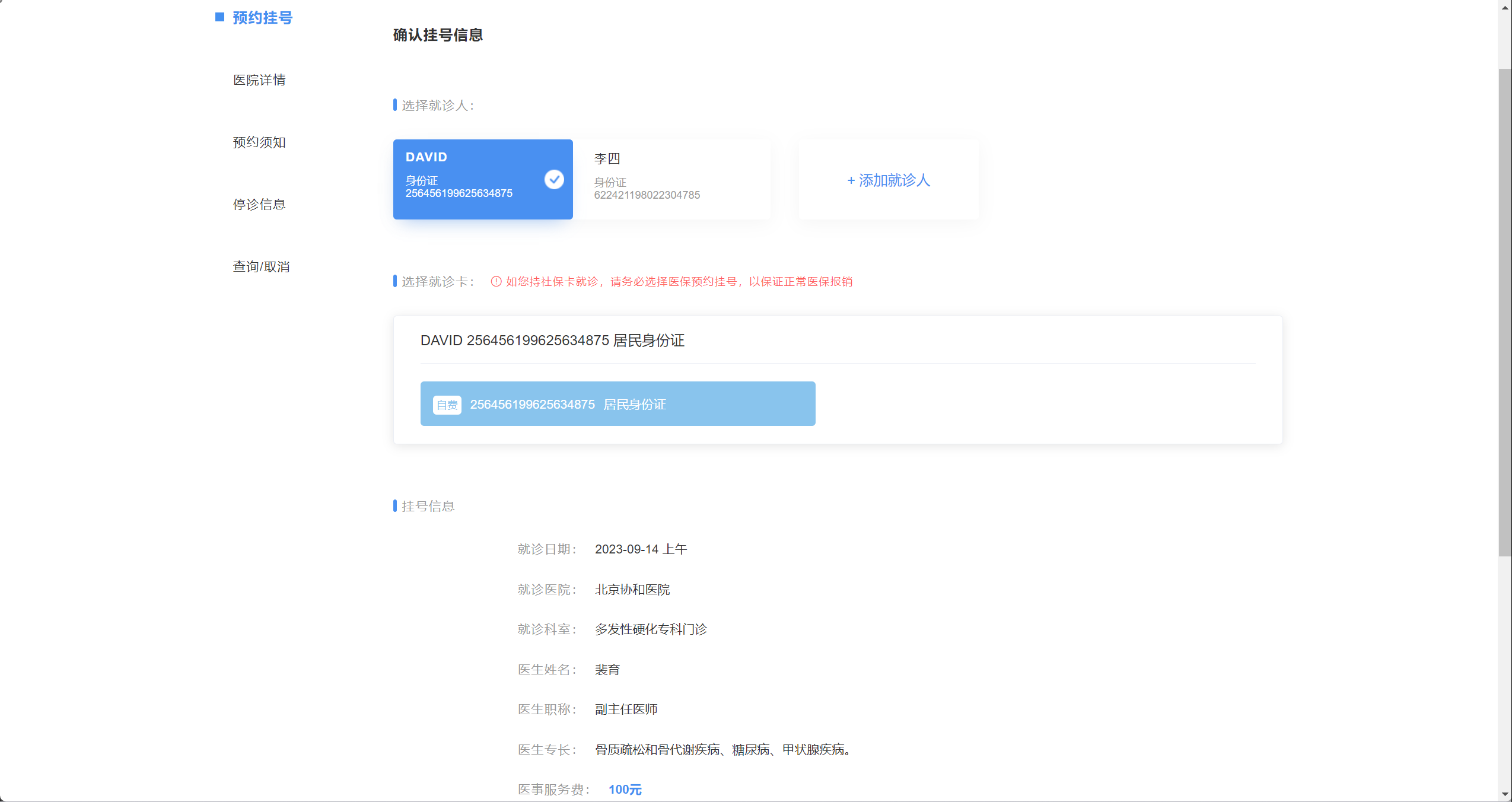1512x802 pixels.
Task: Click hospital name 北京协和医院
Action: click(632, 590)
